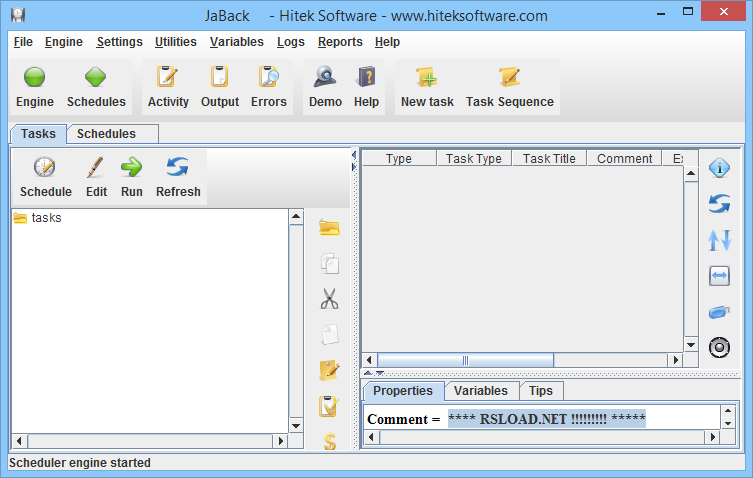Click the table vertical scrollbar up arrow

pos(691,173)
